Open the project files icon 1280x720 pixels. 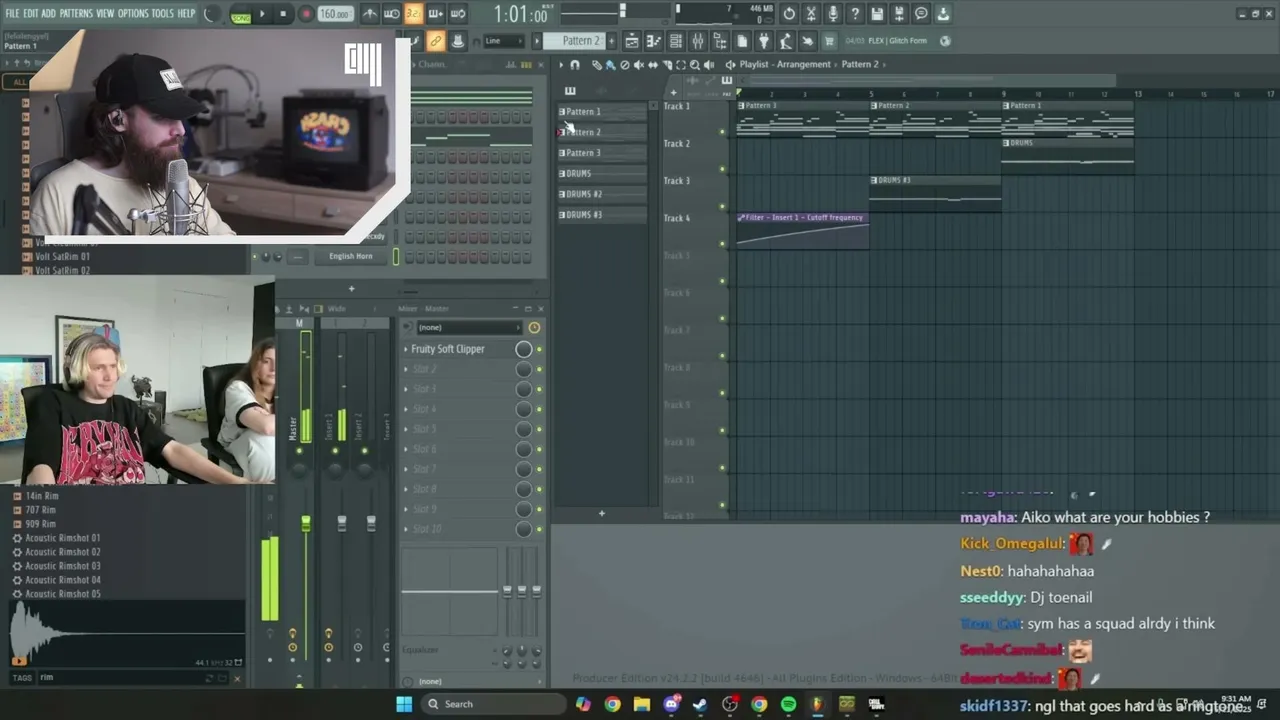click(742, 41)
